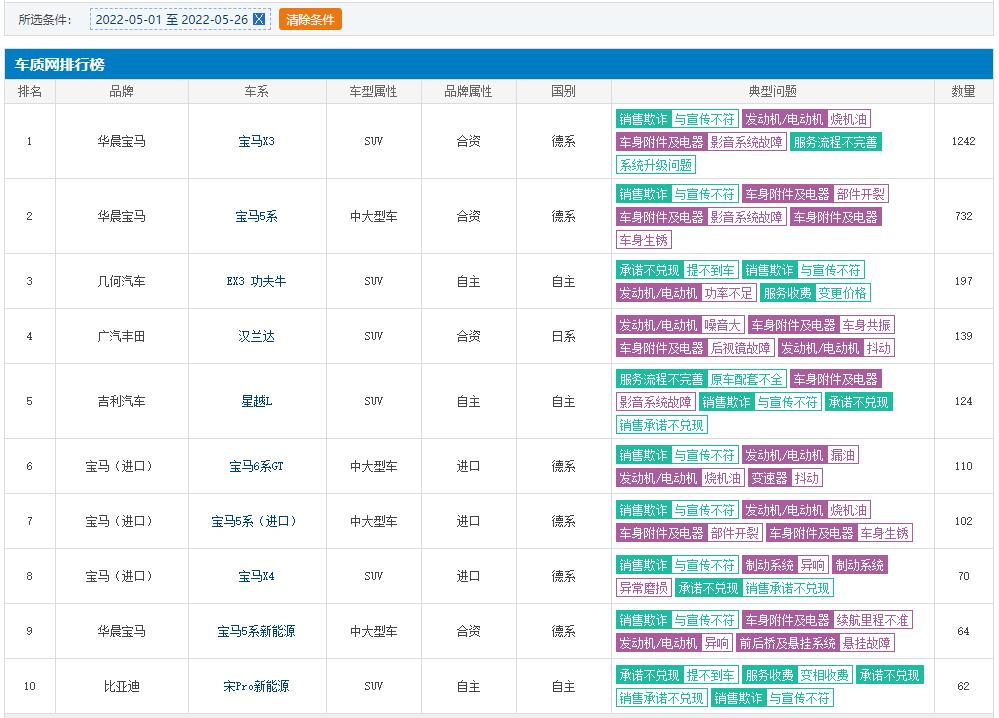Click 部件开裂 tag in rank 2 row
The width and height of the screenshot is (999, 718).
(x=860, y=194)
